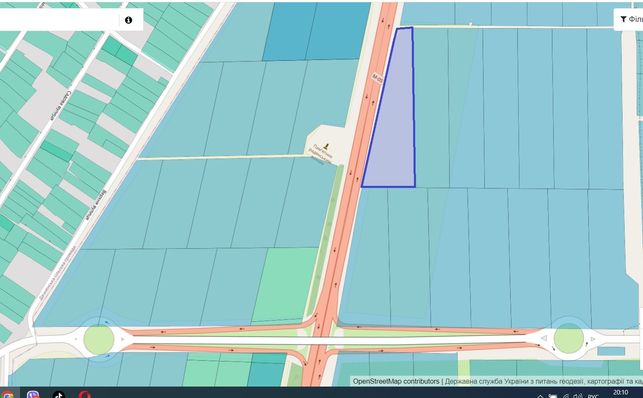Open the OpenStreetMap contributors link
Screen dimensions: 643x398
[x=396, y=381]
